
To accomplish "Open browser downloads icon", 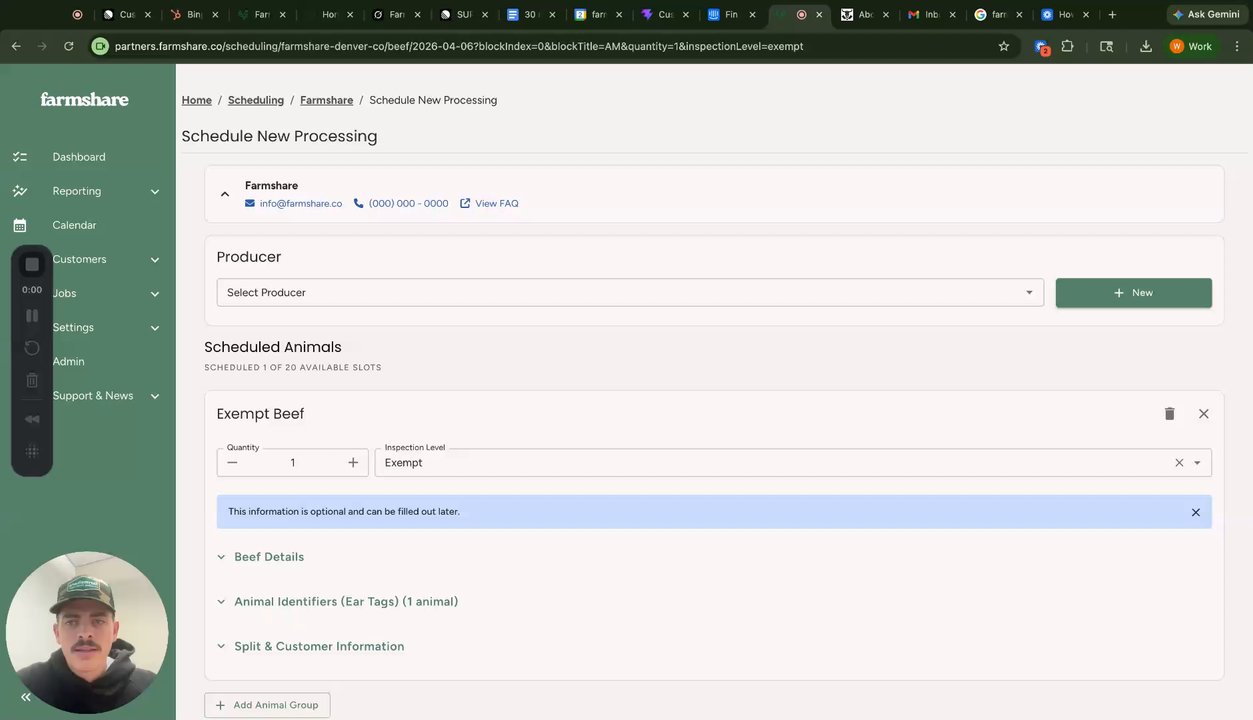I will coord(1146,46).
